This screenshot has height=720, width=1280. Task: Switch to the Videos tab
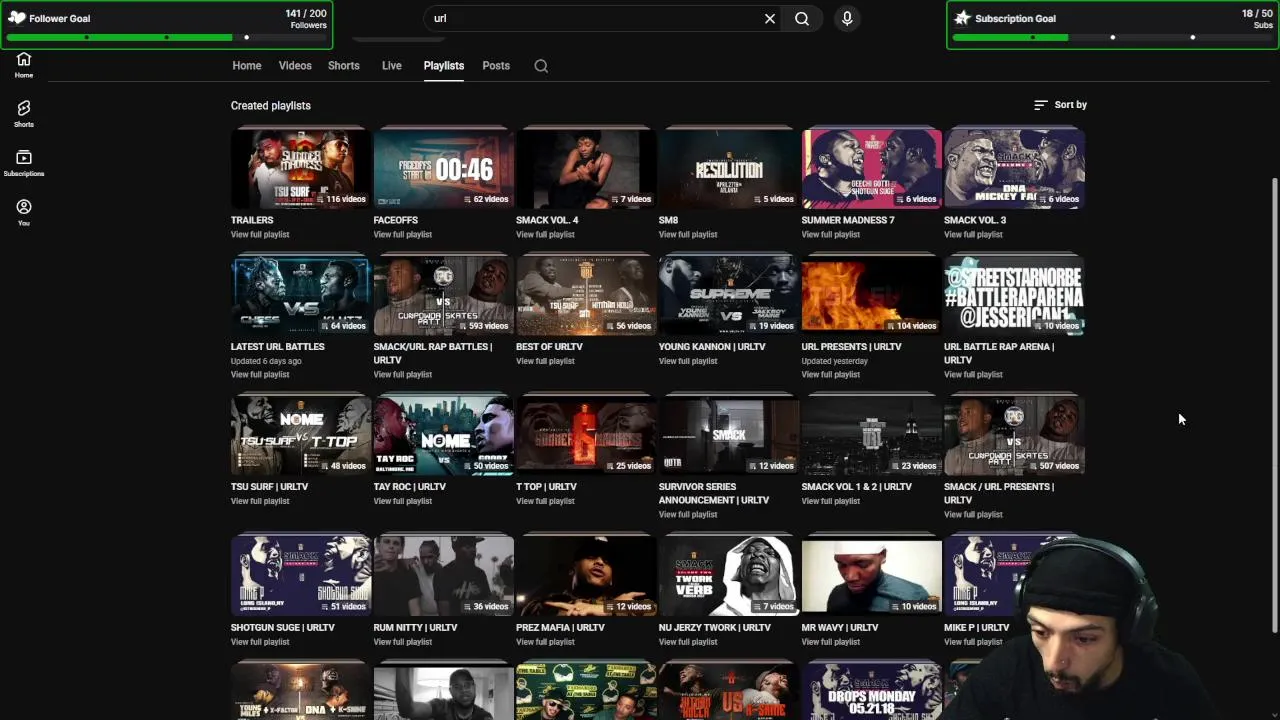point(295,66)
